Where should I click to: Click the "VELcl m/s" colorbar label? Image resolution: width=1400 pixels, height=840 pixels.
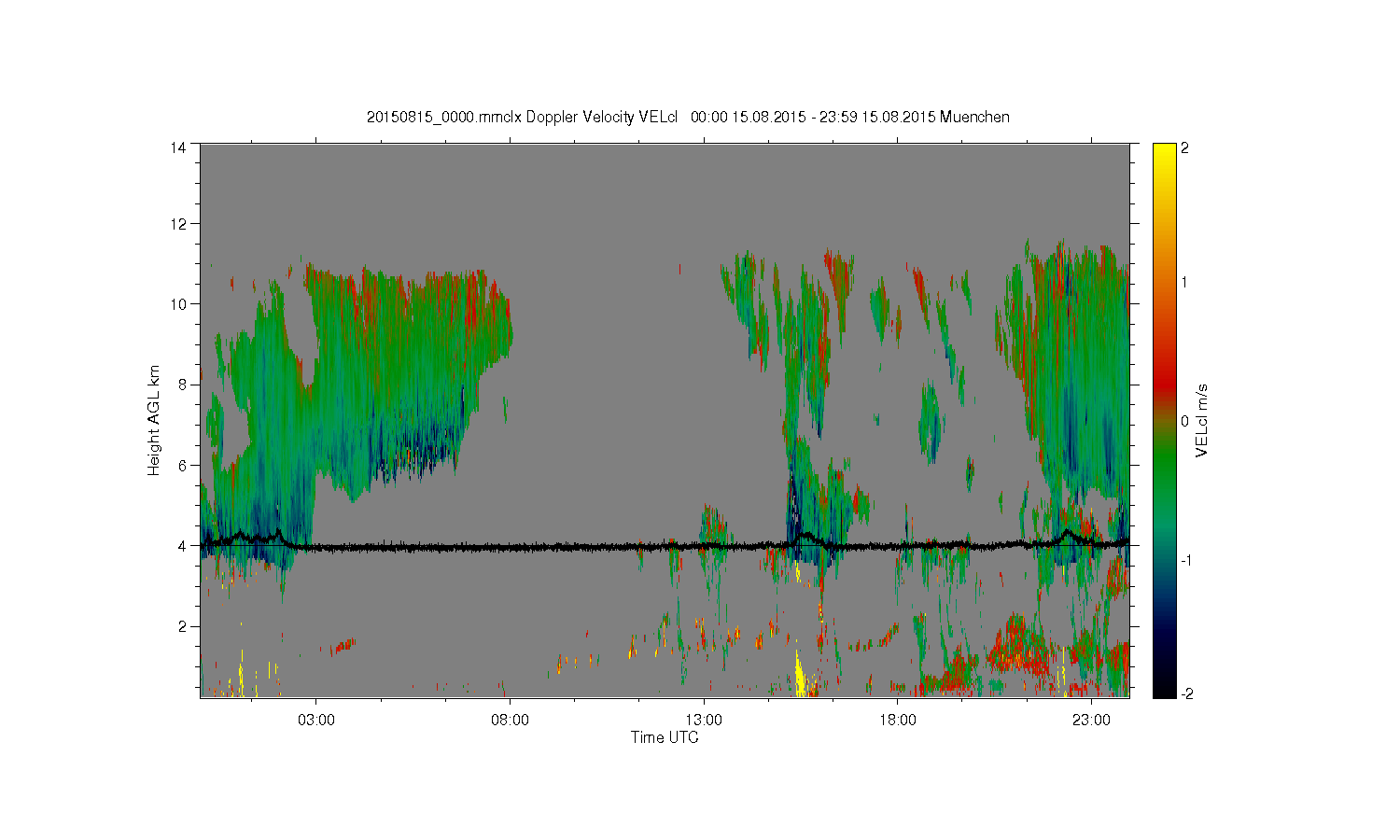1201,420
